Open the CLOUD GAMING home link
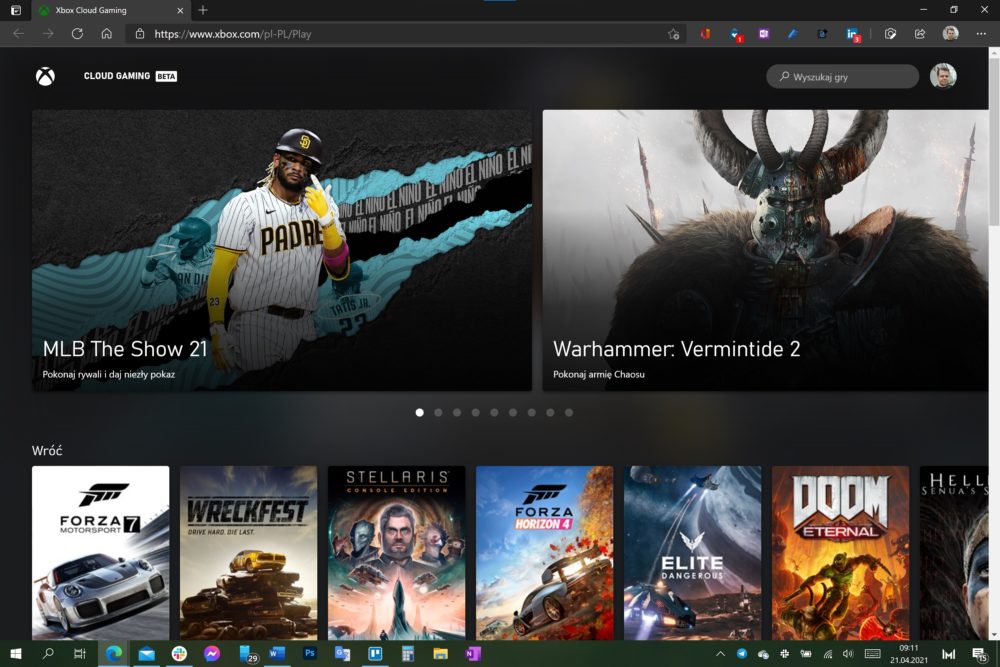Viewport: 1000px width, 667px height. 130,76
